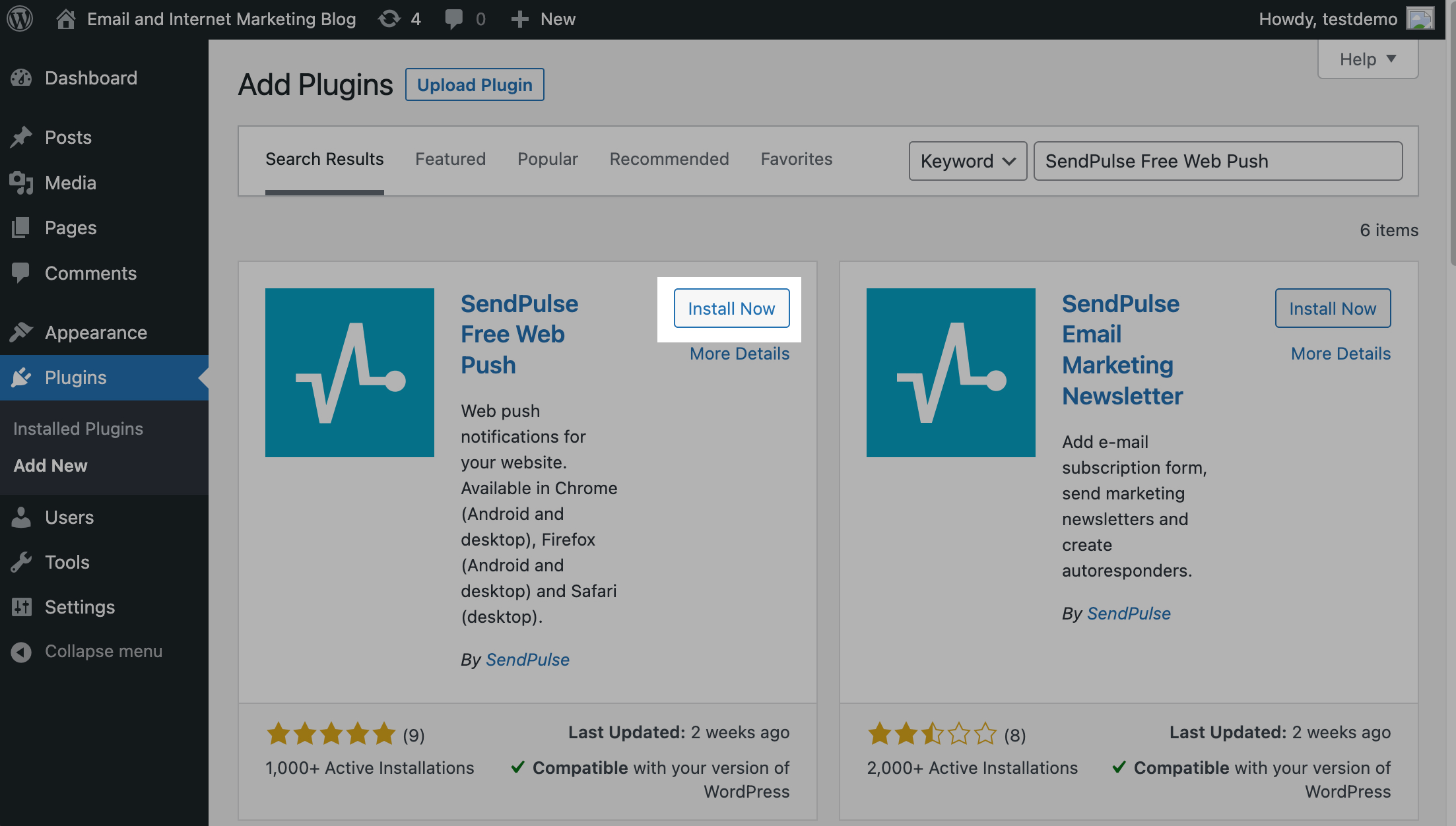Screen dimensions: 1456x826
Task: Open More Details for Email Marketing Newsletter
Action: tap(1340, 354)
